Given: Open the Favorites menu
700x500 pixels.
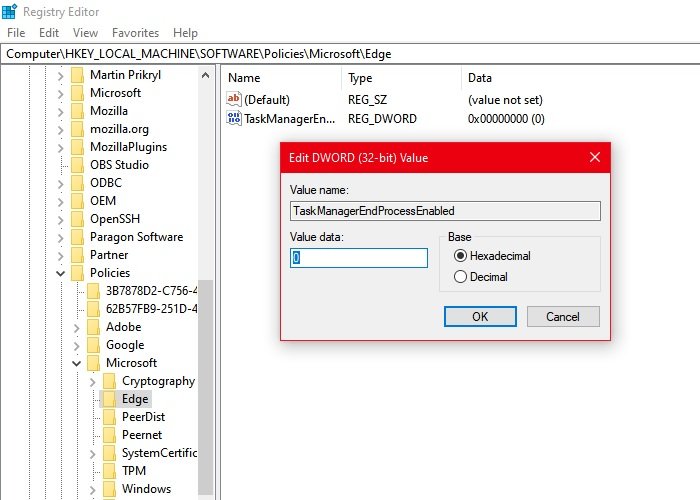Looking at the screenshot, I should 135,33.
